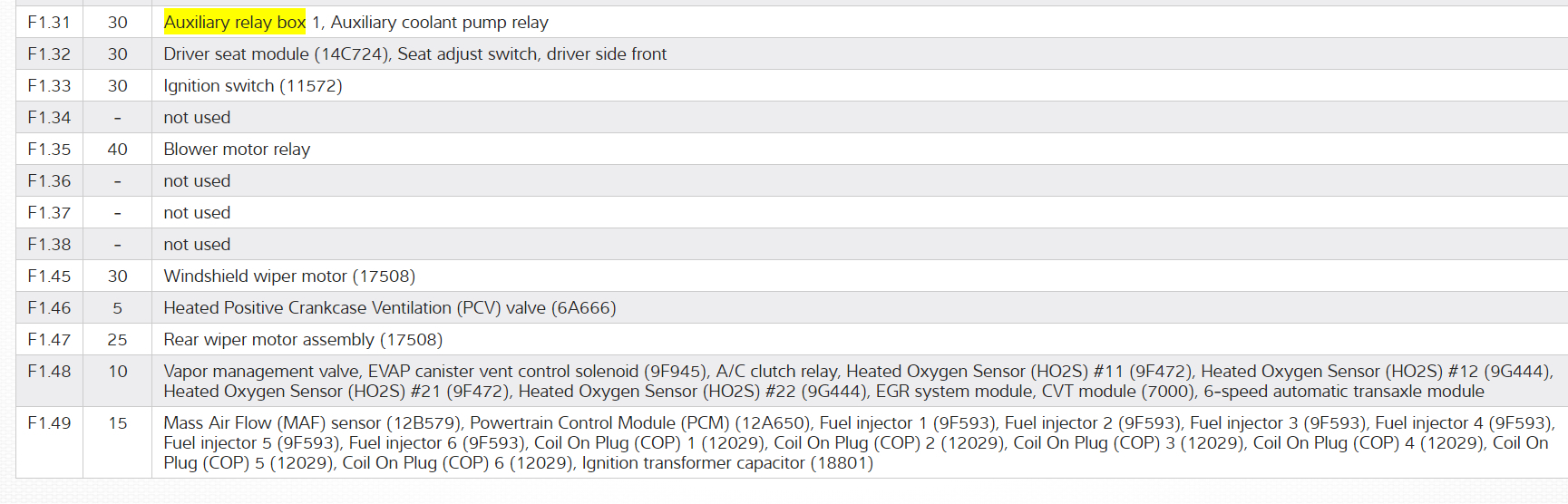Viewport: 1568px width, 504px height.
Task: Click the F1.47 fuse label
Action: click(49, 340)
